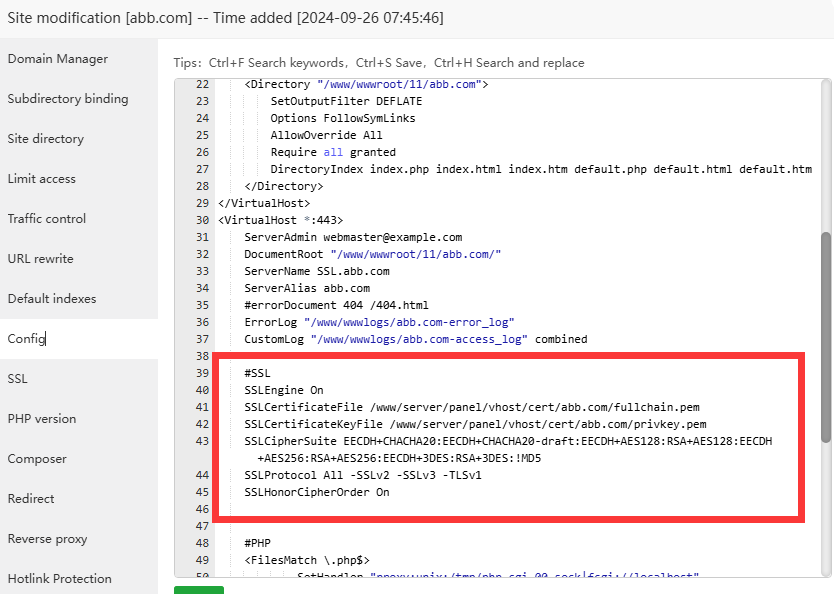
Task: Click the green save button below editor
Action: click(x=199, y=590)
